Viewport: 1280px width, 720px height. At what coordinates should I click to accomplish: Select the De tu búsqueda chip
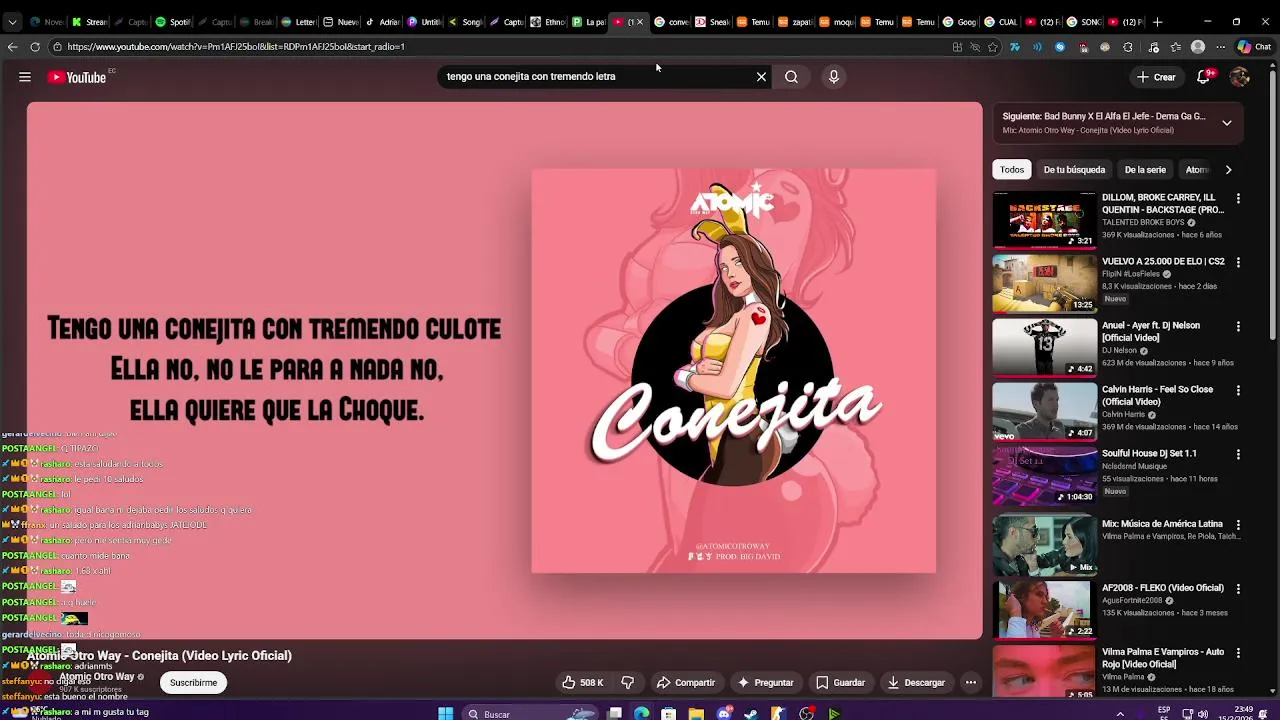click(x=1074, y=170)
